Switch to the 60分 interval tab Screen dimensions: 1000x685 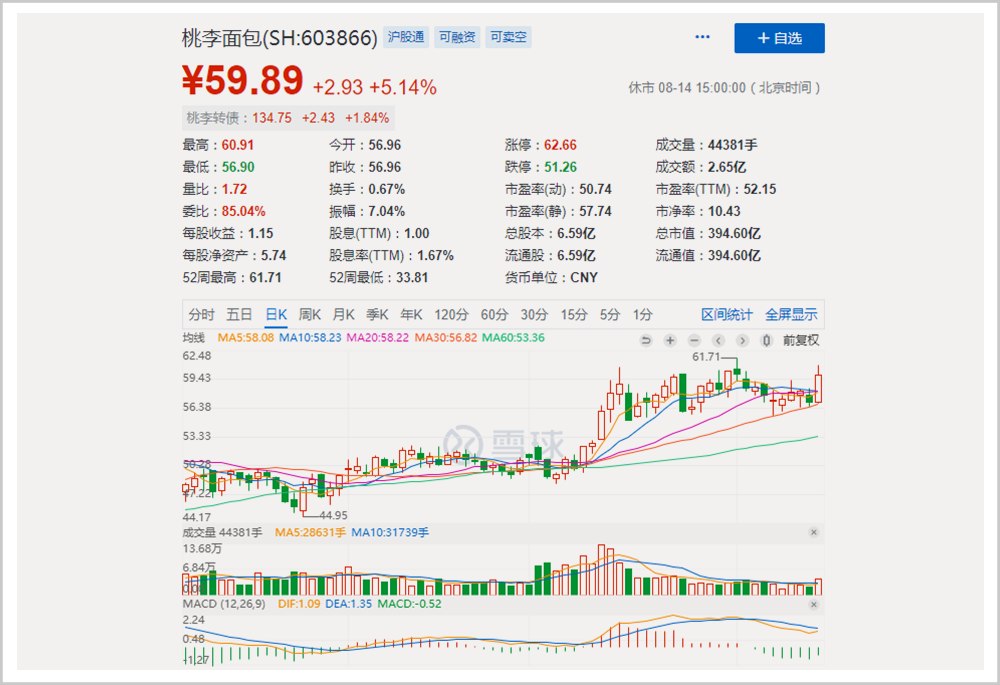pyautogui.click(x=494, y=314)
